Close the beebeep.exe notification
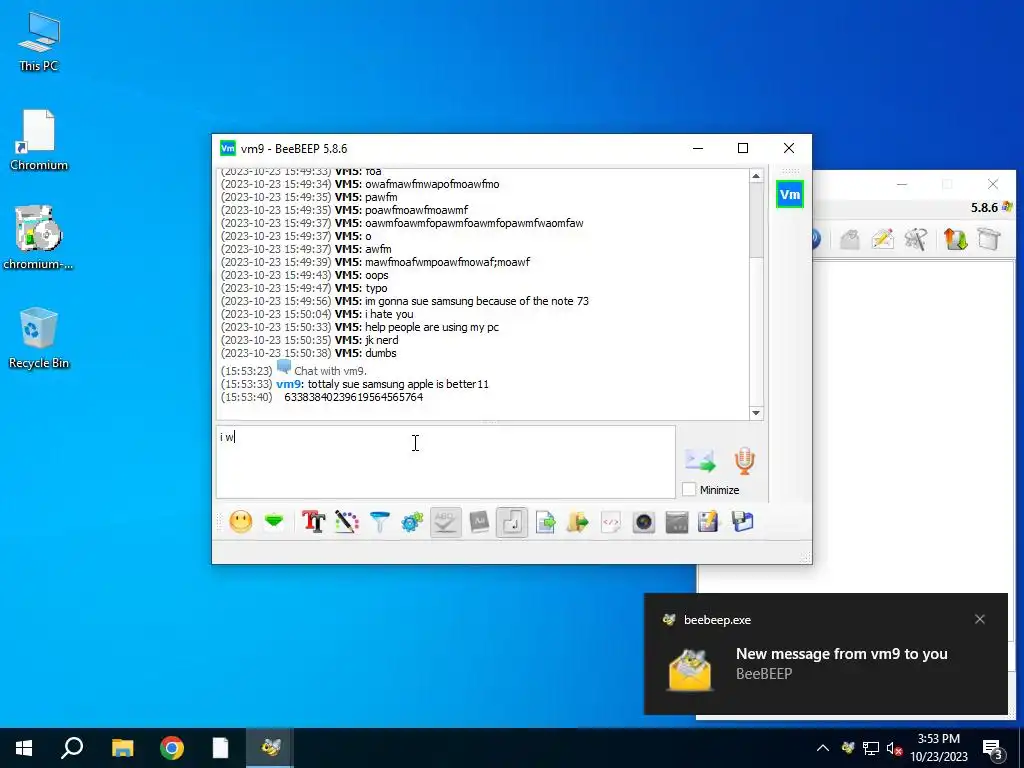 [x=980, y=619]
